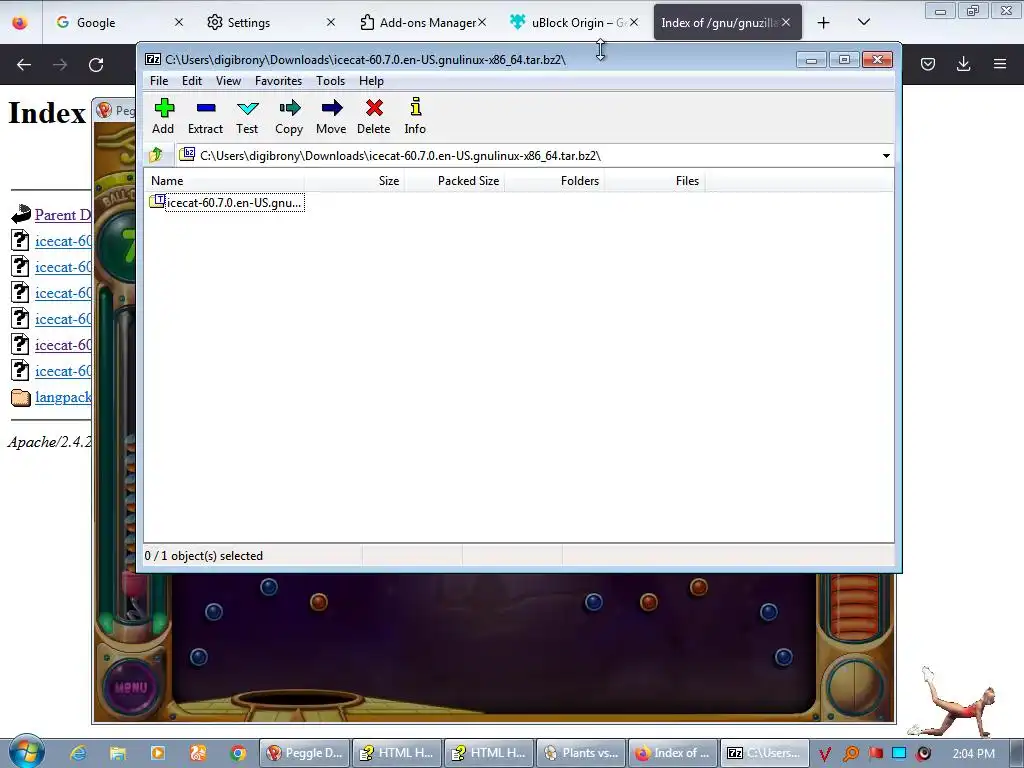The width and height of the screenshot is (1024, 768).
Task: Click the orange magnifier tray icon
Action: pos(850,754)
